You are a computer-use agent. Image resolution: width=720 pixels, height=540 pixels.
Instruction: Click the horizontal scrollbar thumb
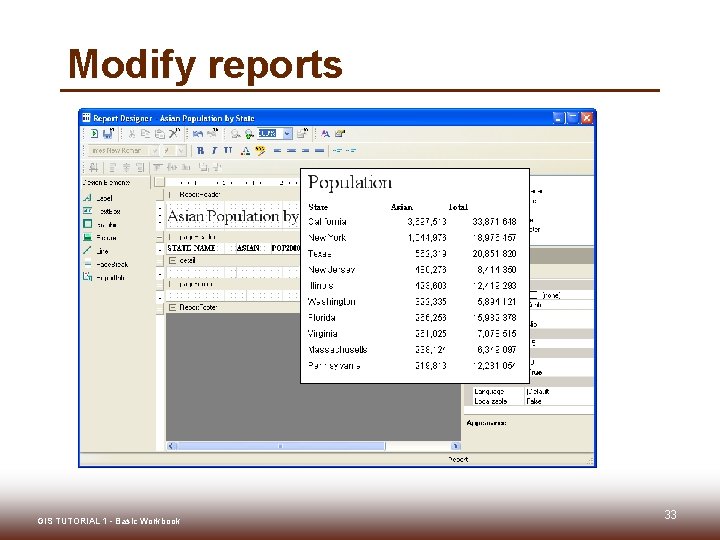281,446
